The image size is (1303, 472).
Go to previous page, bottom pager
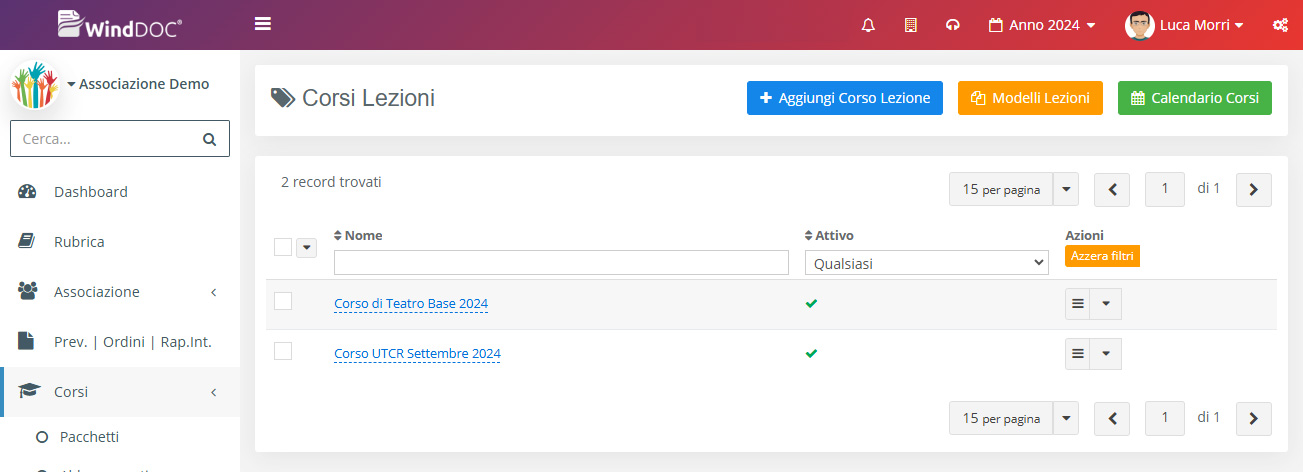coord(1112,418)
